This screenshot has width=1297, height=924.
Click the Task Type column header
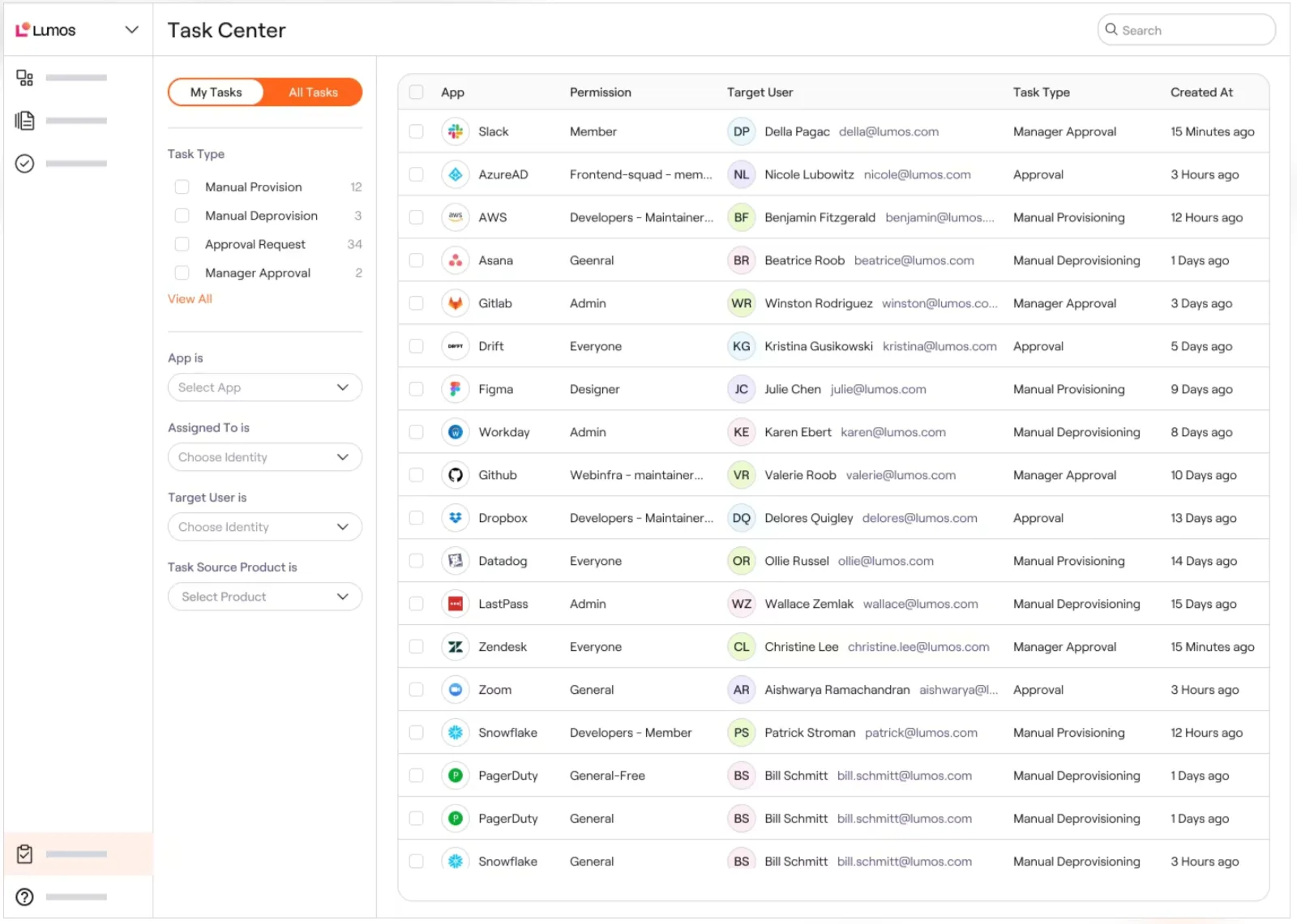(1042, 92)
